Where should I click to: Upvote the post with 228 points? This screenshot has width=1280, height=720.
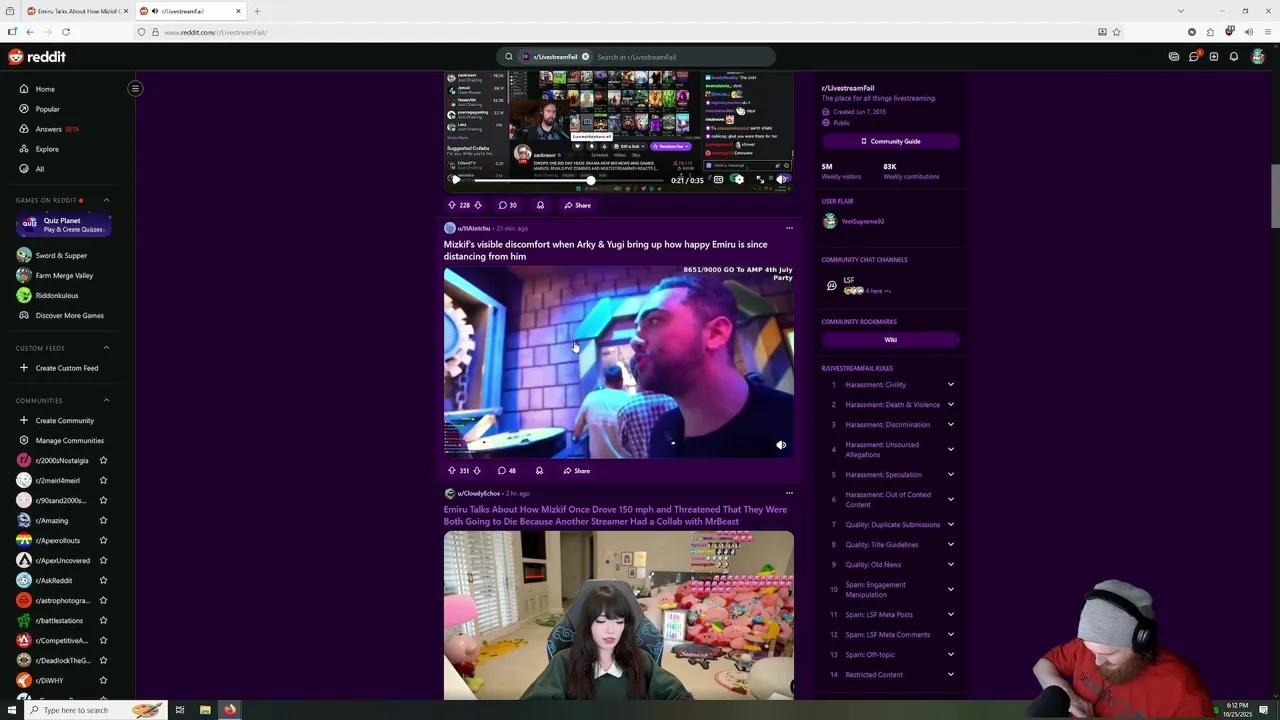pyautogui.click(x=452, y=205)
